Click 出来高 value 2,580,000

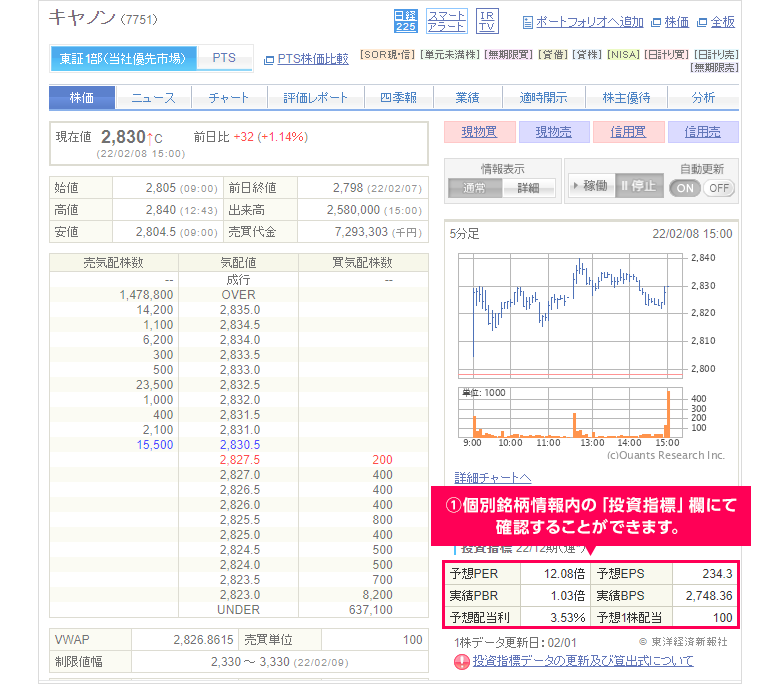coord(353,210)
